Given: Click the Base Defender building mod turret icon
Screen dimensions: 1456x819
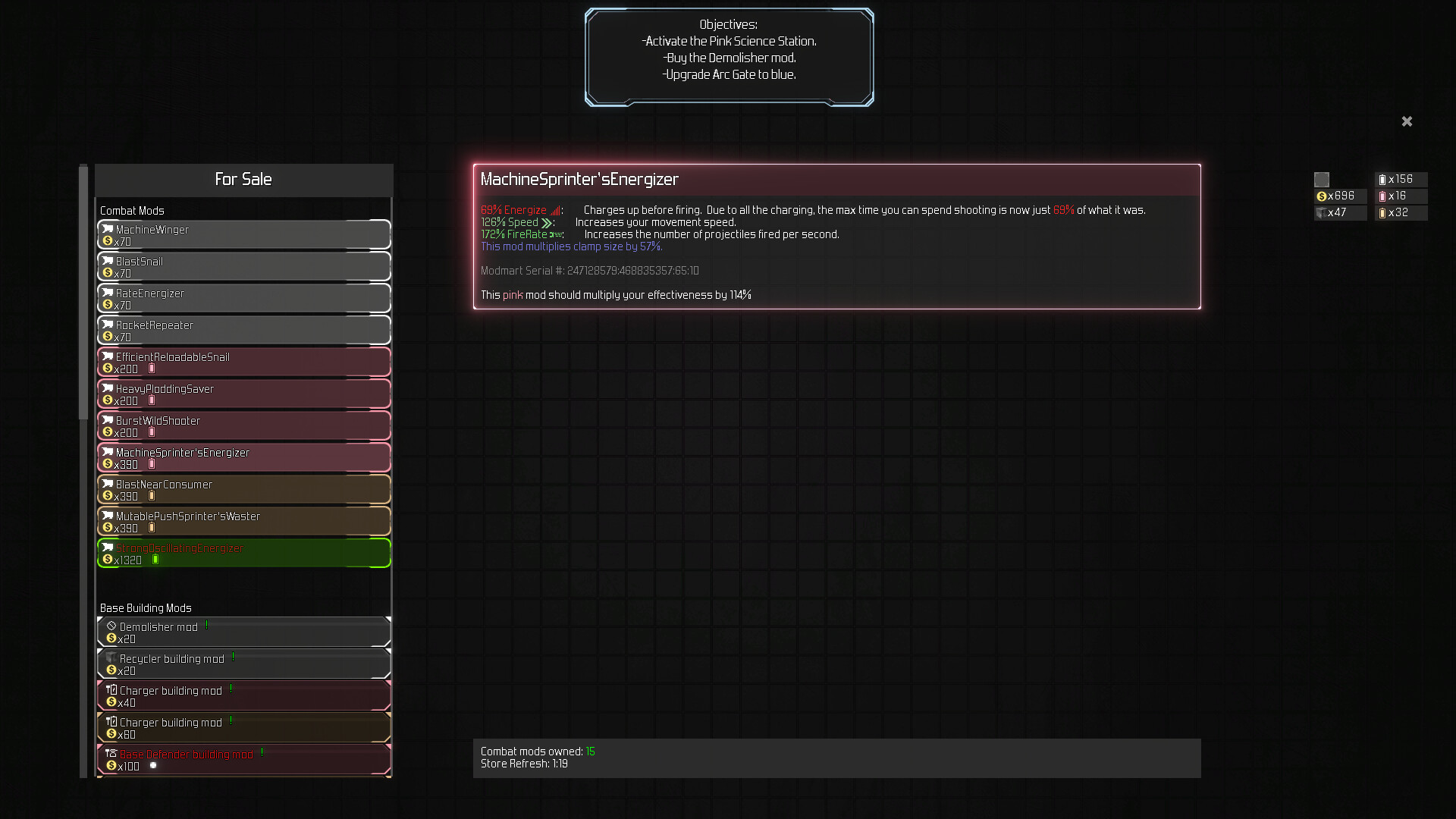Looking at the screenshot, I should [112, 754].
